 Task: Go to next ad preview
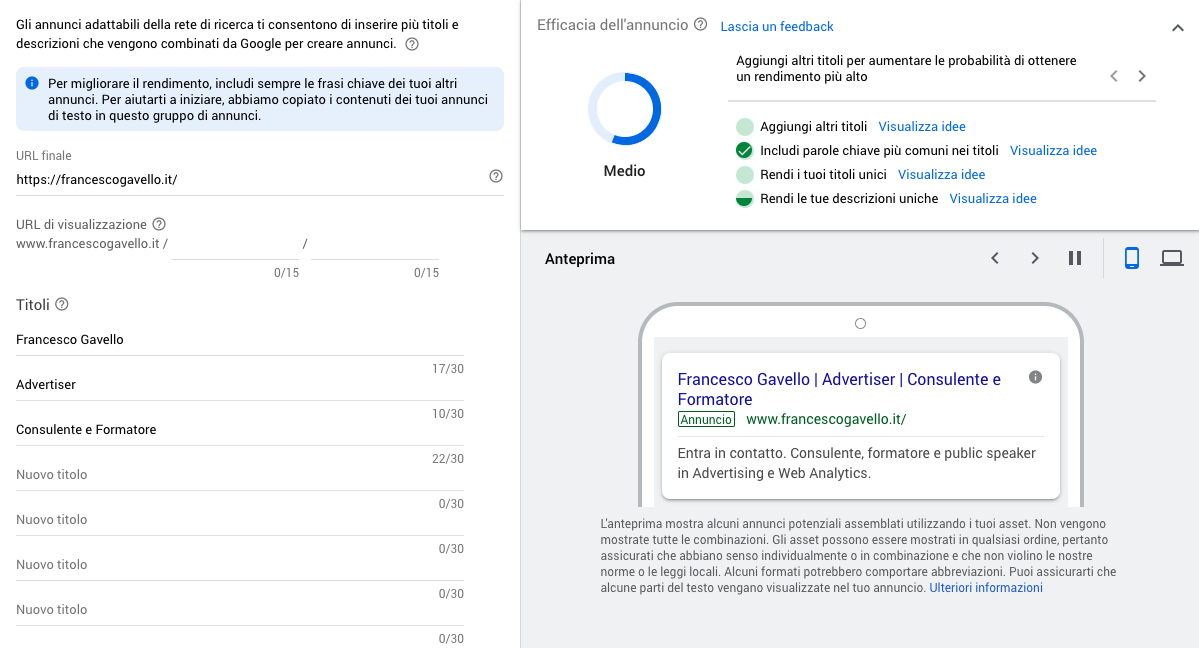1035,259
